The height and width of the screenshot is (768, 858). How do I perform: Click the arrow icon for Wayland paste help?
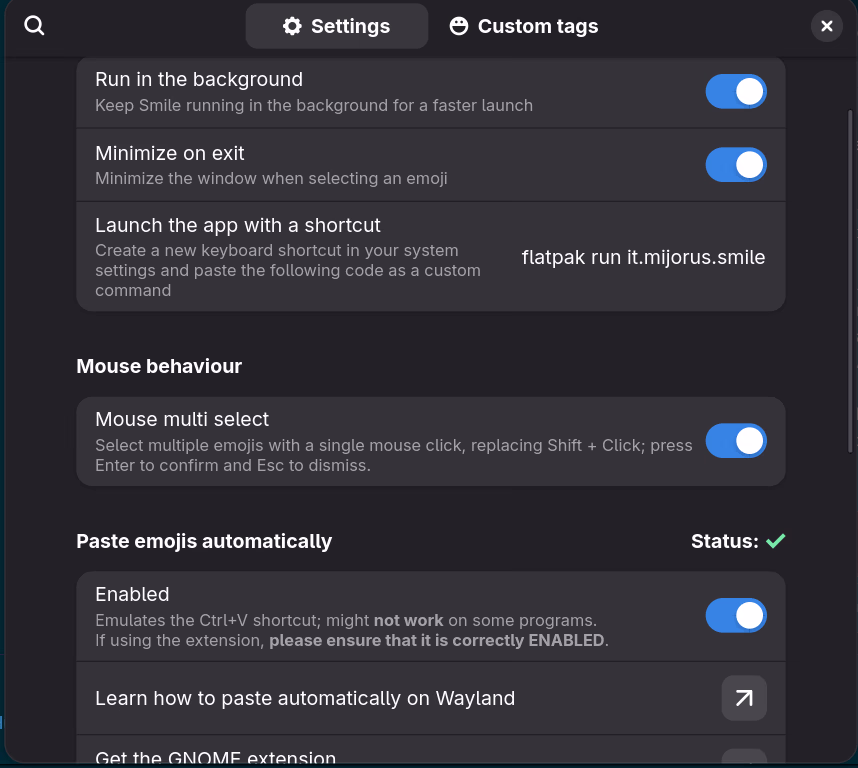744,698
